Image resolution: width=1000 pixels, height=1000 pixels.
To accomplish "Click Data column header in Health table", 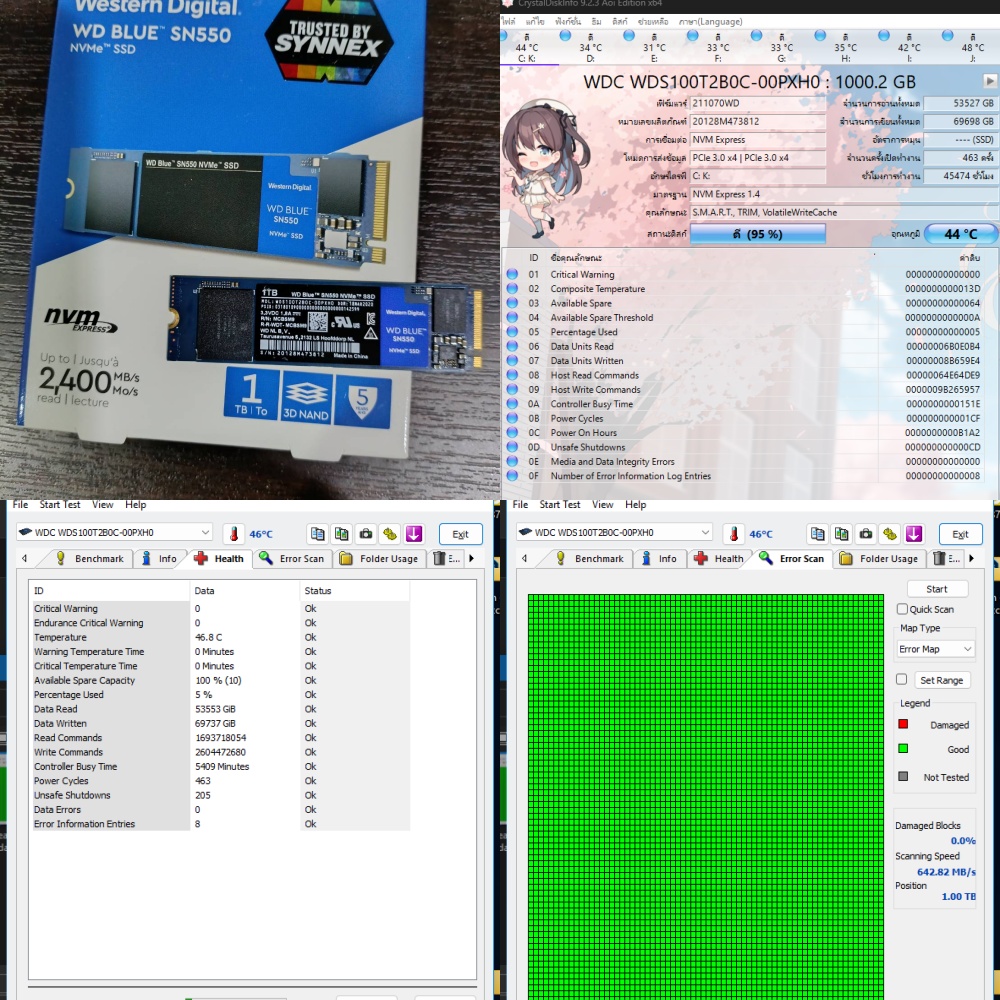I will [245, 591].
